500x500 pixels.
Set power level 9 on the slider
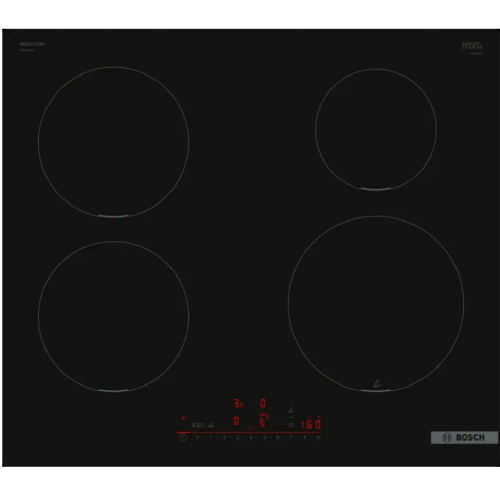[318, 437]
